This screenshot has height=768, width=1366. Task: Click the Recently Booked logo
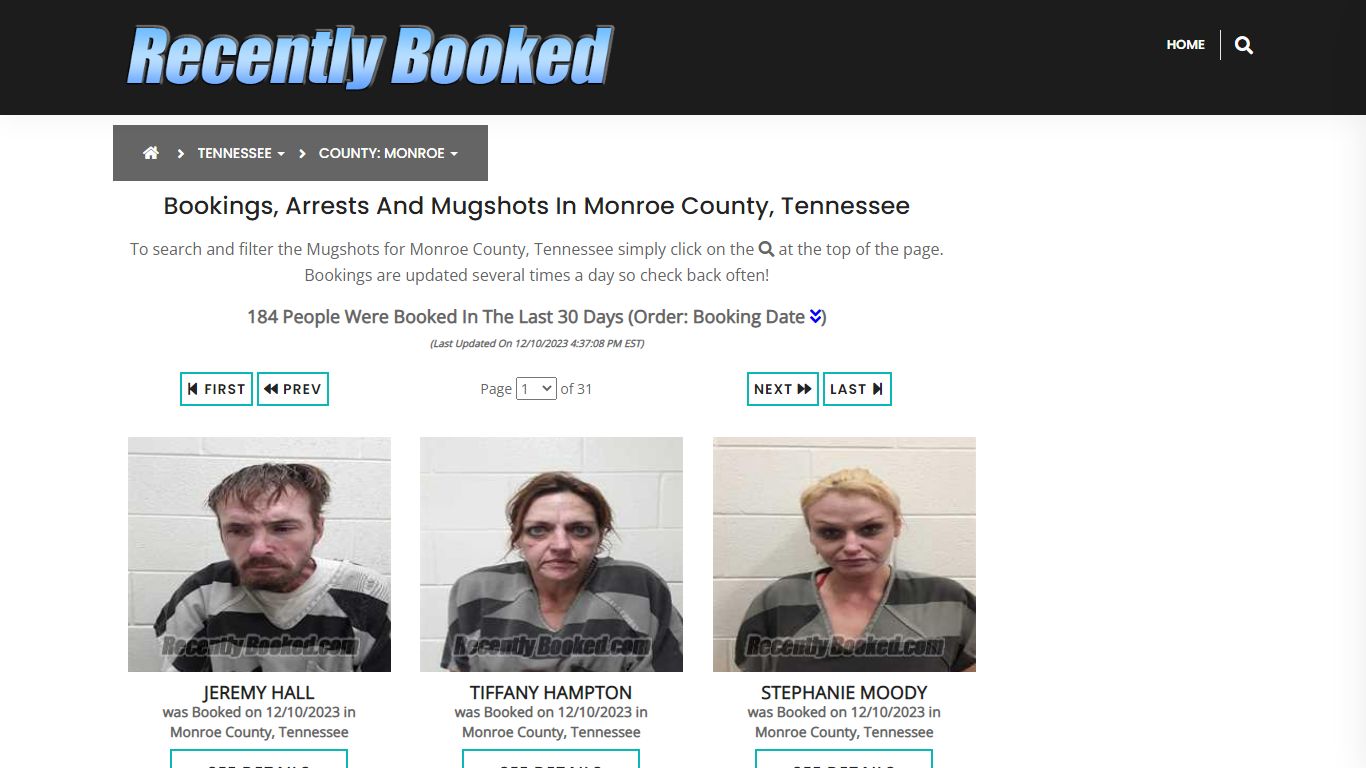pos(369,56)
